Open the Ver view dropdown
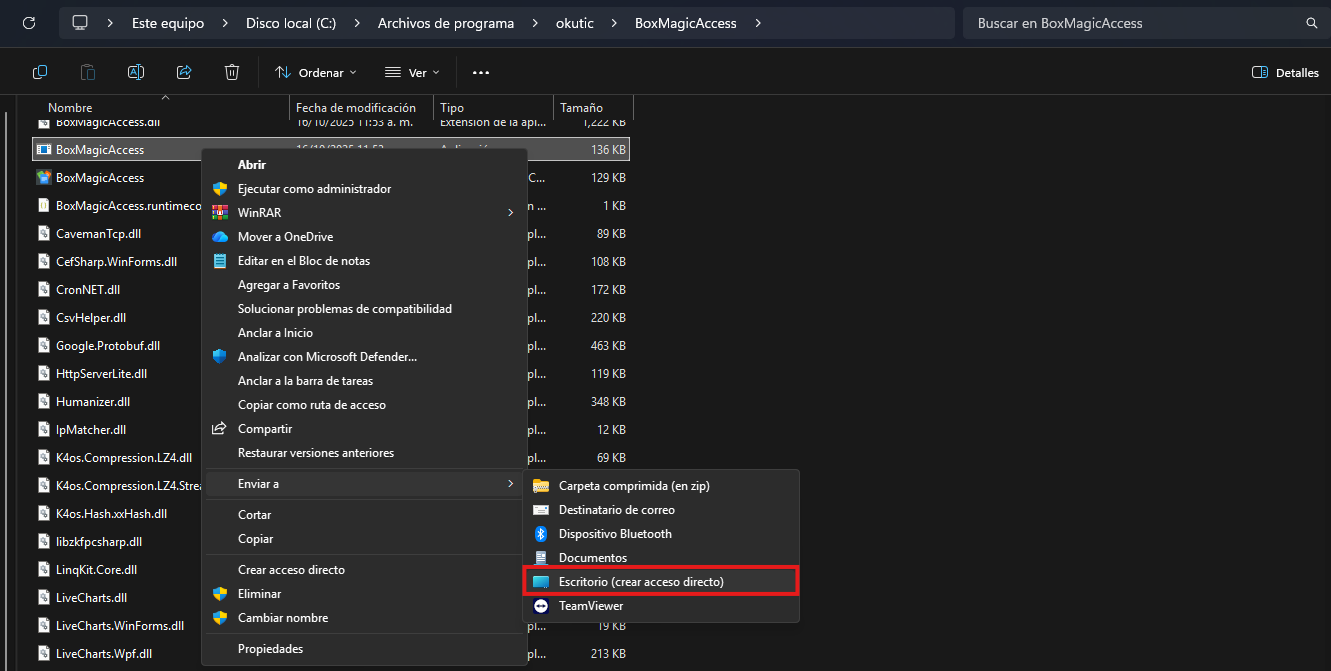The width and height of the screenshot is (1331, 671). 412,73
